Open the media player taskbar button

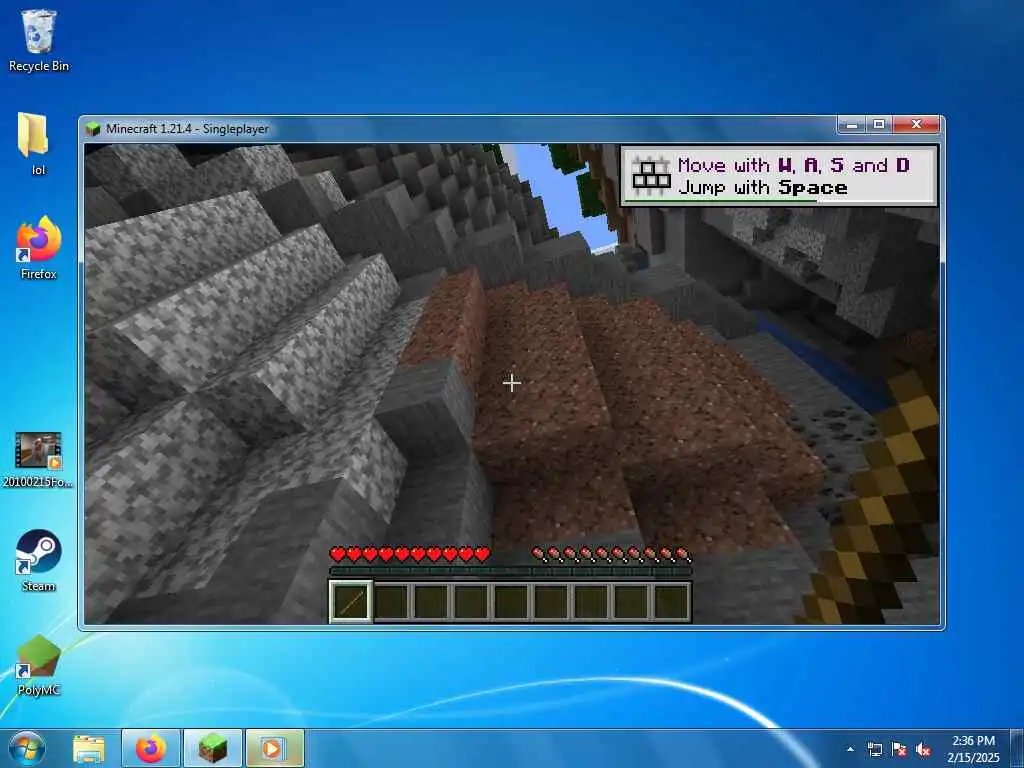coord(274,749)
